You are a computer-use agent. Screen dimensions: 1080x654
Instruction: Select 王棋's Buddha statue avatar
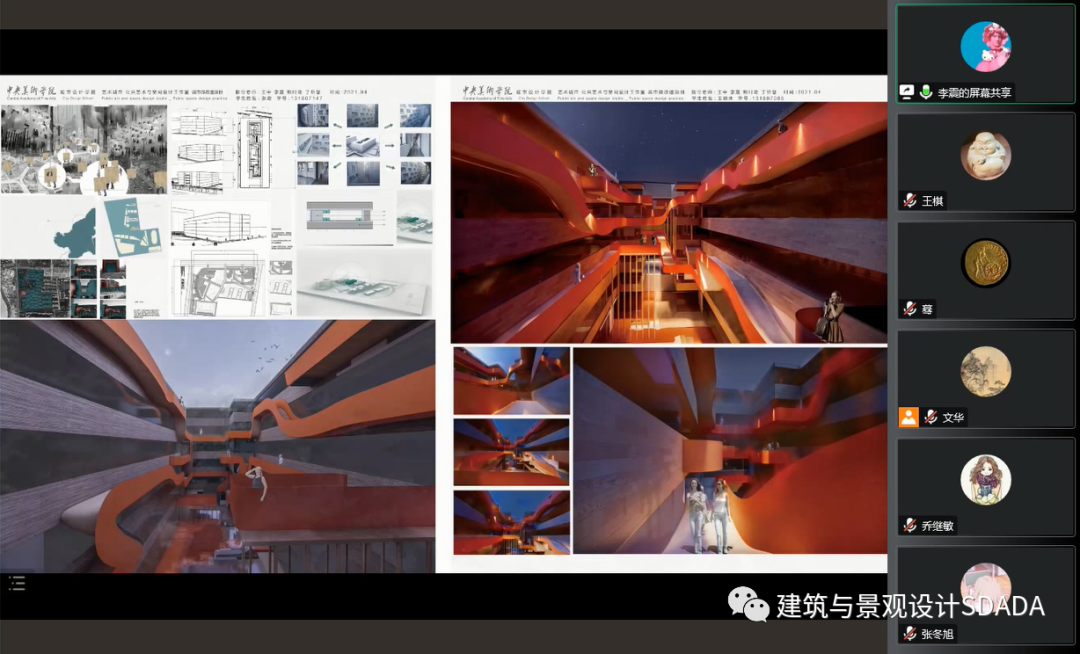click(x=985, y=155)
